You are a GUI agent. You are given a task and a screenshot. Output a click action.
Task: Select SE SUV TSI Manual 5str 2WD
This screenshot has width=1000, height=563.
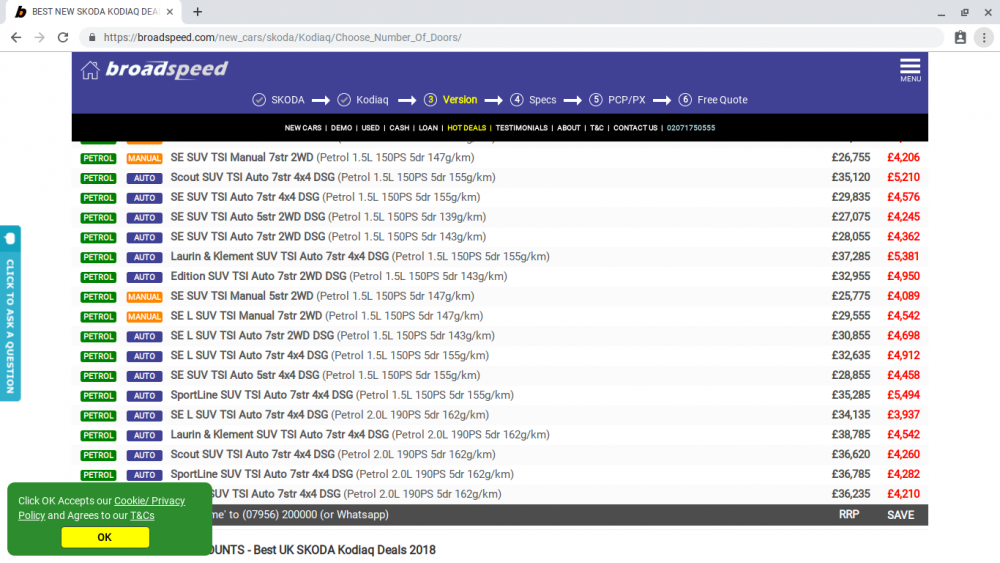point(322,296)
